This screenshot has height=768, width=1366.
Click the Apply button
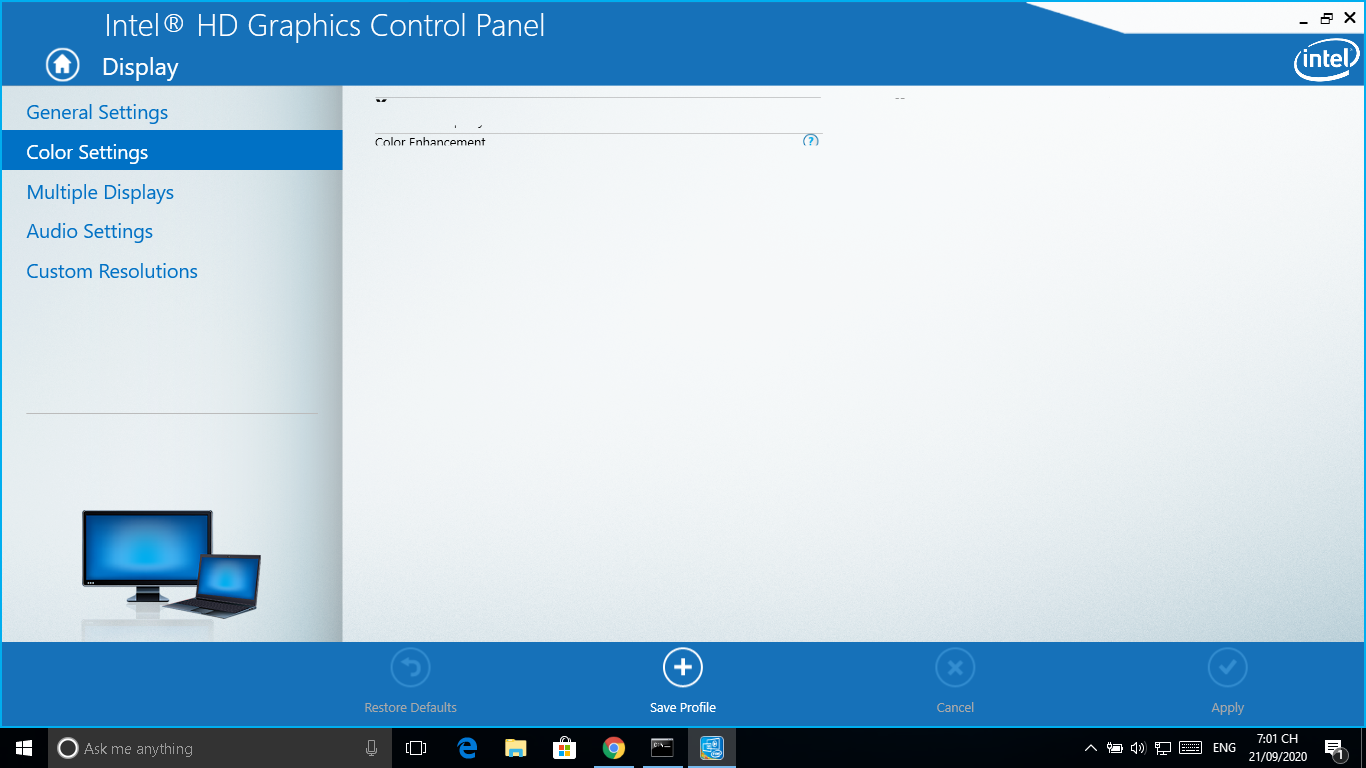[x=1227, y=680]
